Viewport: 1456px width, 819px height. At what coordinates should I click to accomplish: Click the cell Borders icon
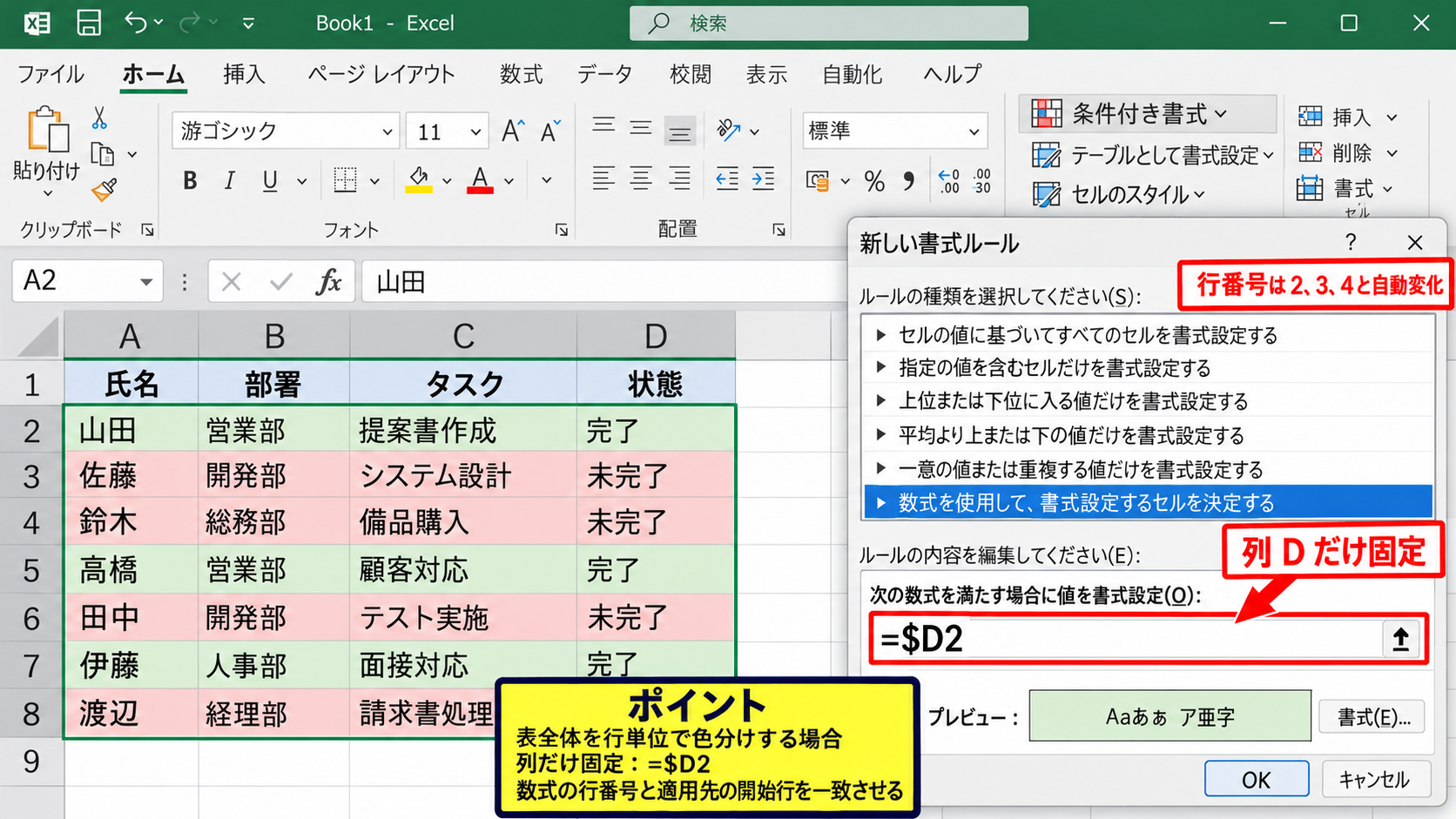coord(345,180)
